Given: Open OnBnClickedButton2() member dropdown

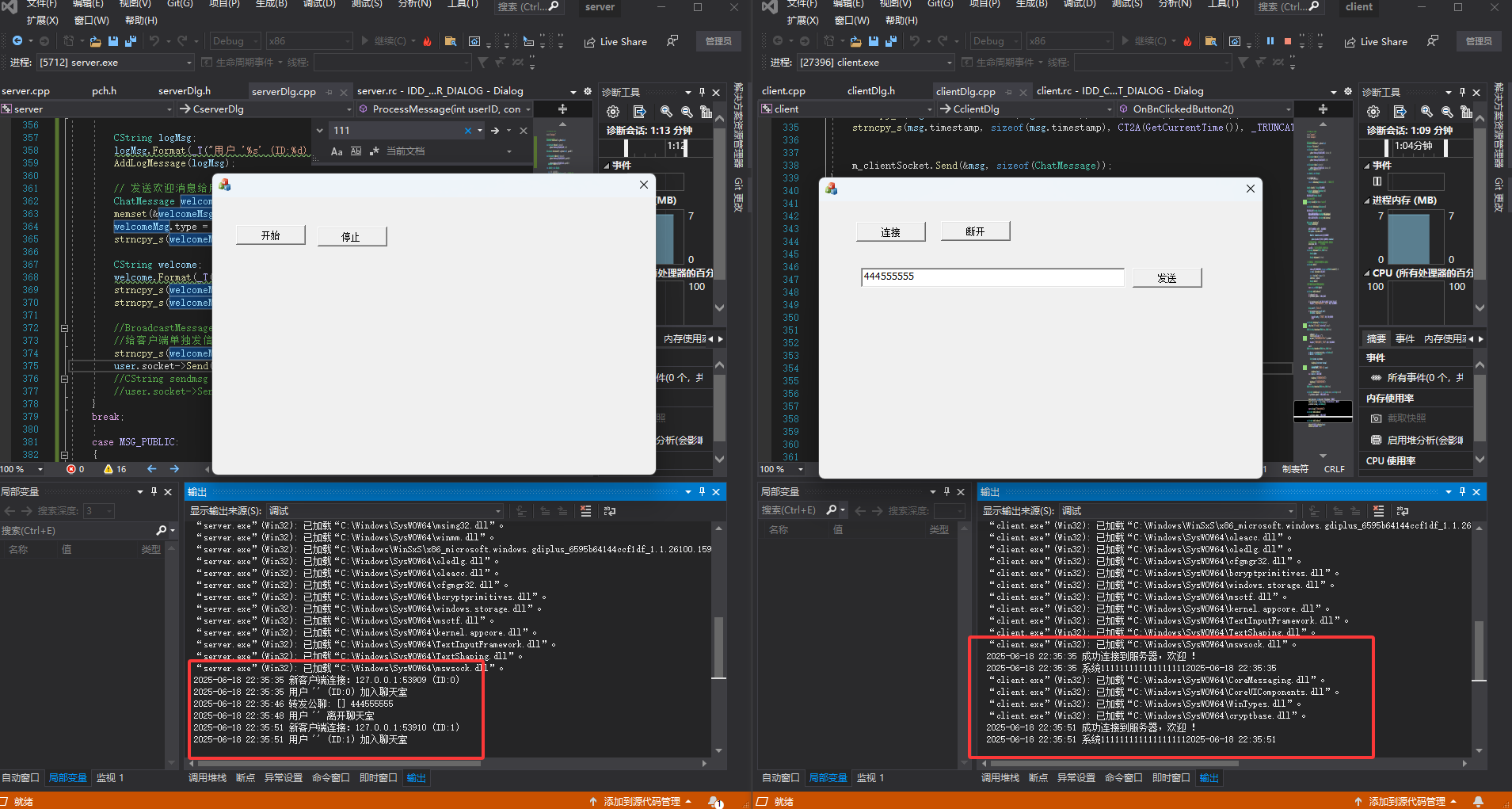Looking at the screenshot, I should tap(1205, 109).
